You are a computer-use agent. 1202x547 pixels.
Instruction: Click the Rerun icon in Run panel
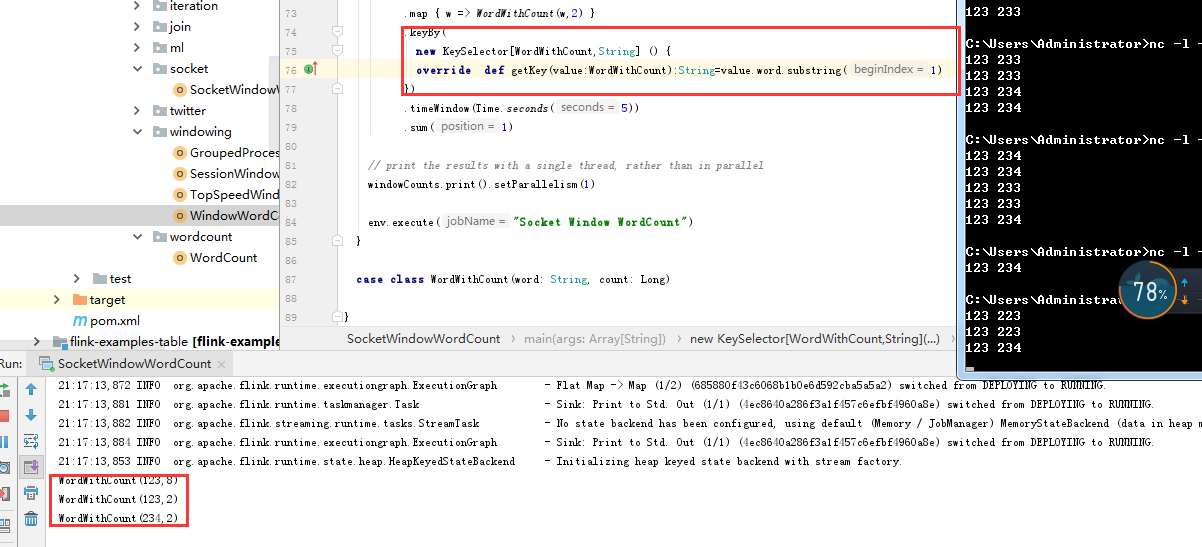[x=4, y=389]
